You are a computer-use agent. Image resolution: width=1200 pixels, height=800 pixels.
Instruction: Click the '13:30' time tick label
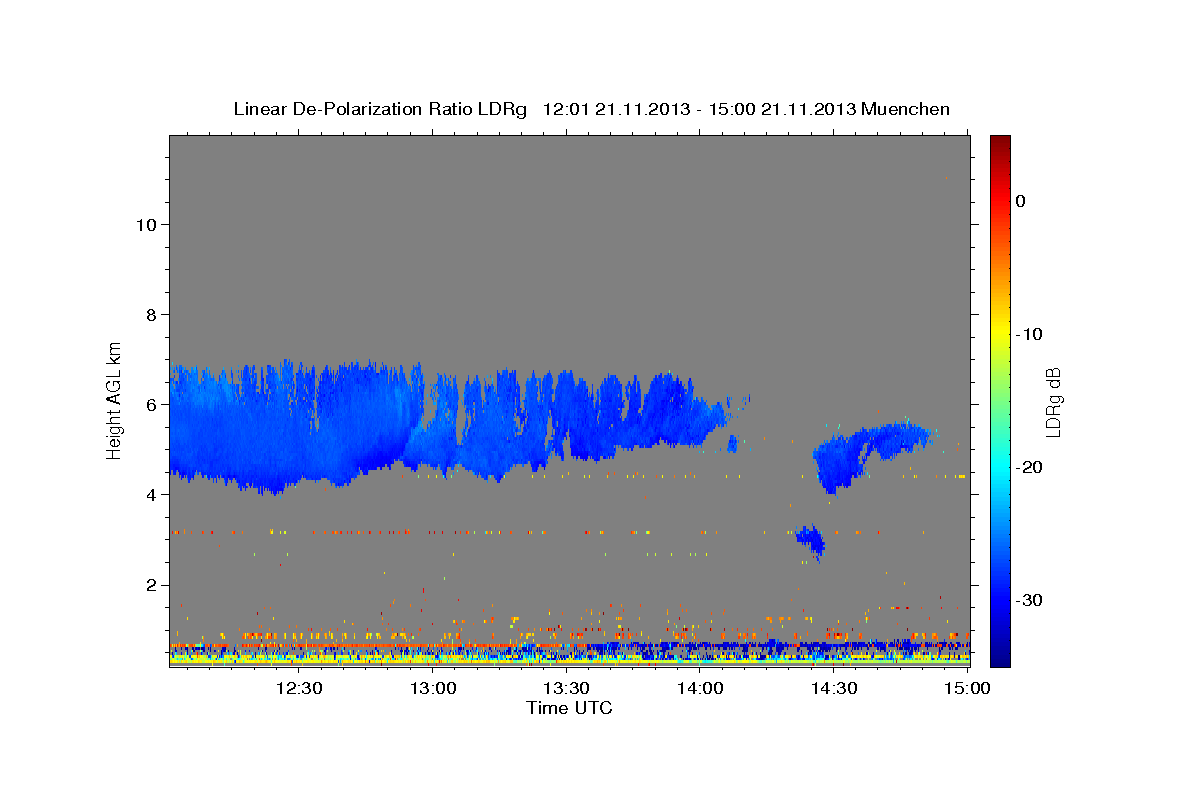pyautogui.click(x=566, y=688)
